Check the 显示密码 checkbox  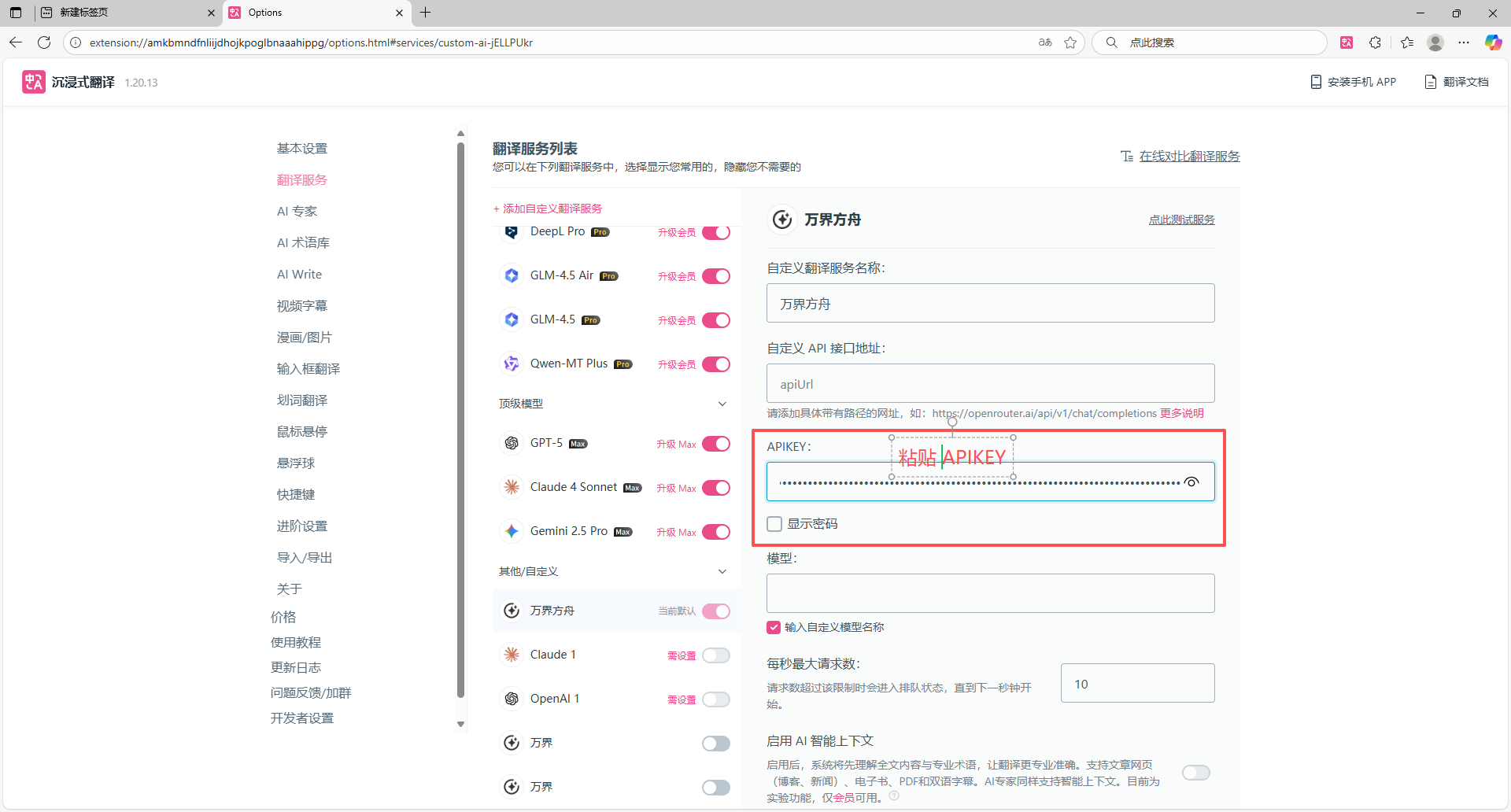tap(774, 523)
